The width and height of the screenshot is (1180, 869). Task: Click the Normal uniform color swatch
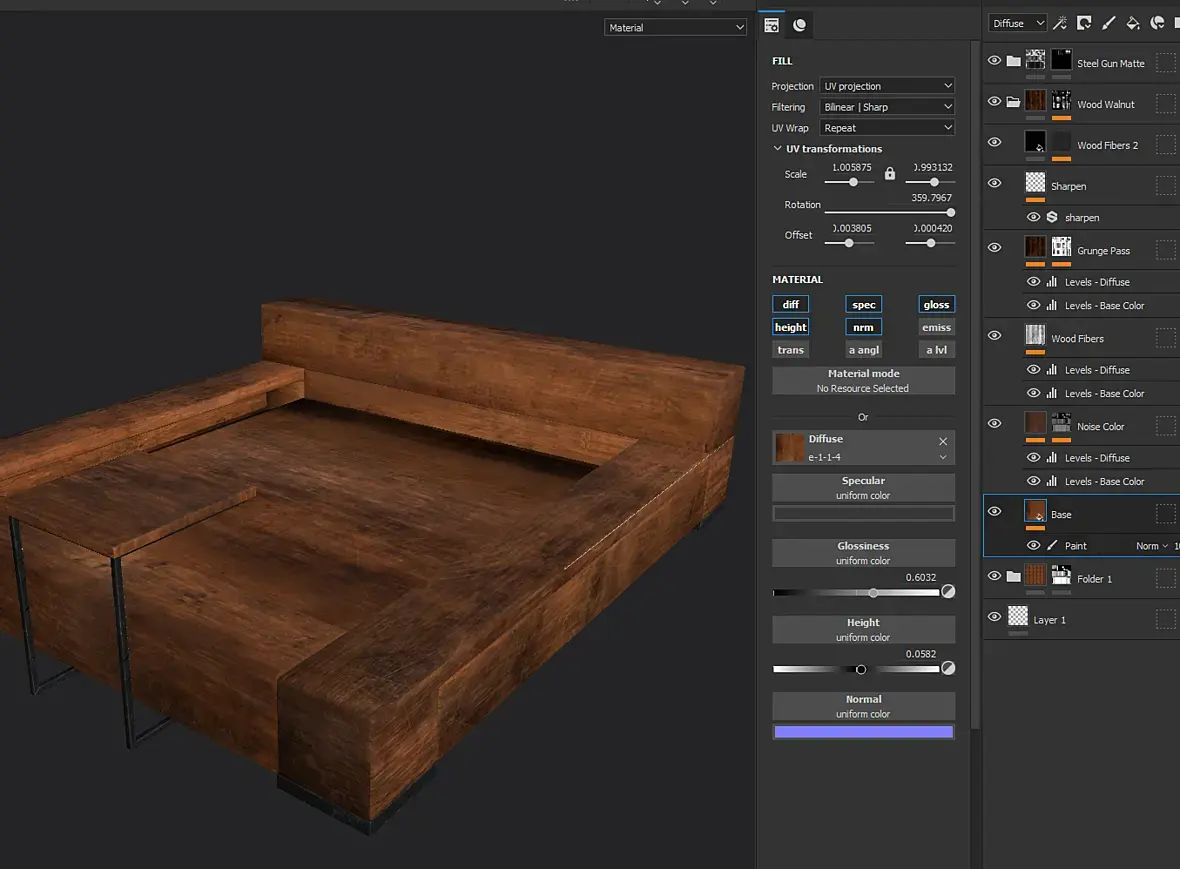click(863, 732)
